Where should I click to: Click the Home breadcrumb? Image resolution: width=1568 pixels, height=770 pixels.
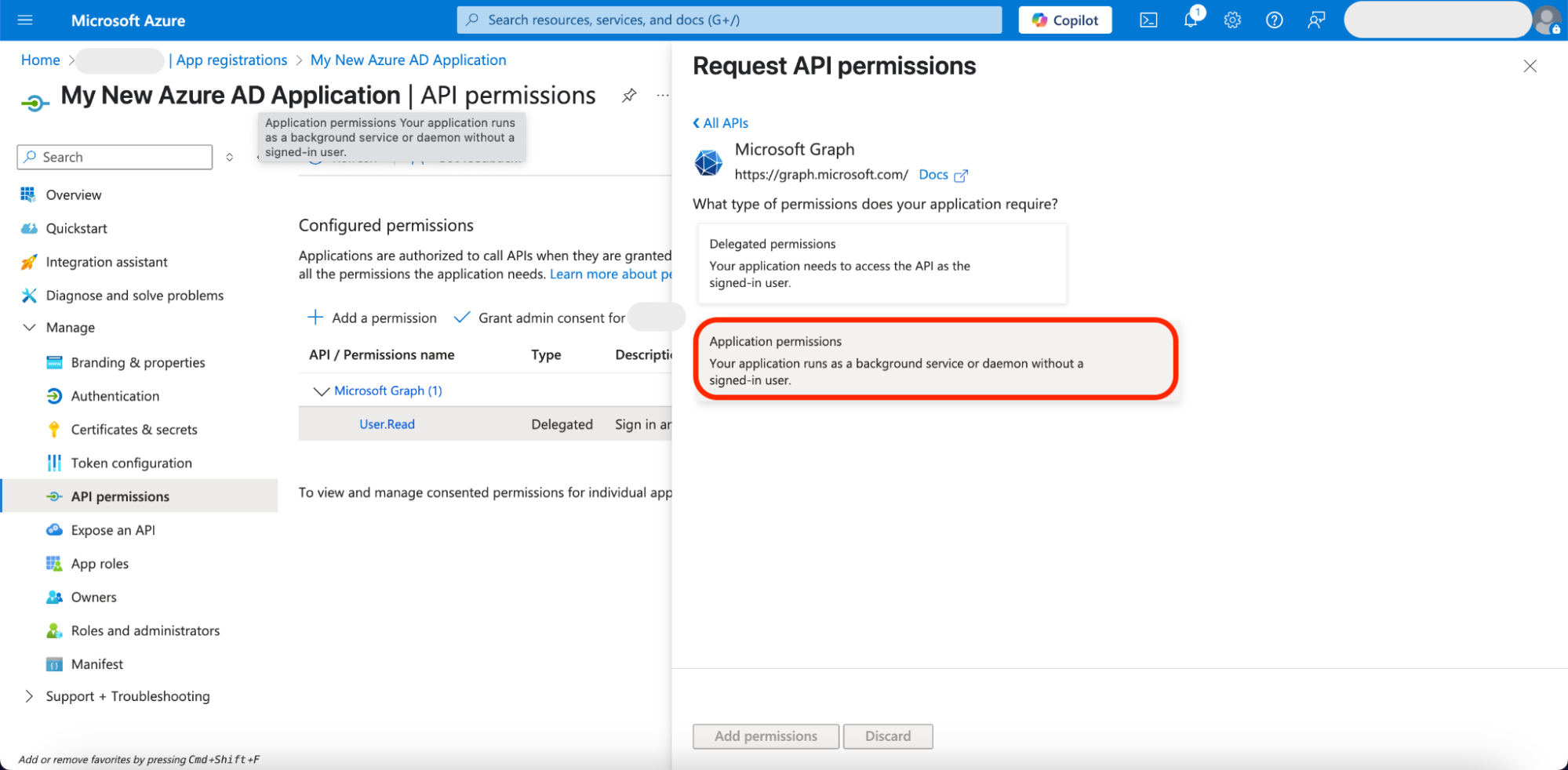pyautogui.click(x=40, y=60)
